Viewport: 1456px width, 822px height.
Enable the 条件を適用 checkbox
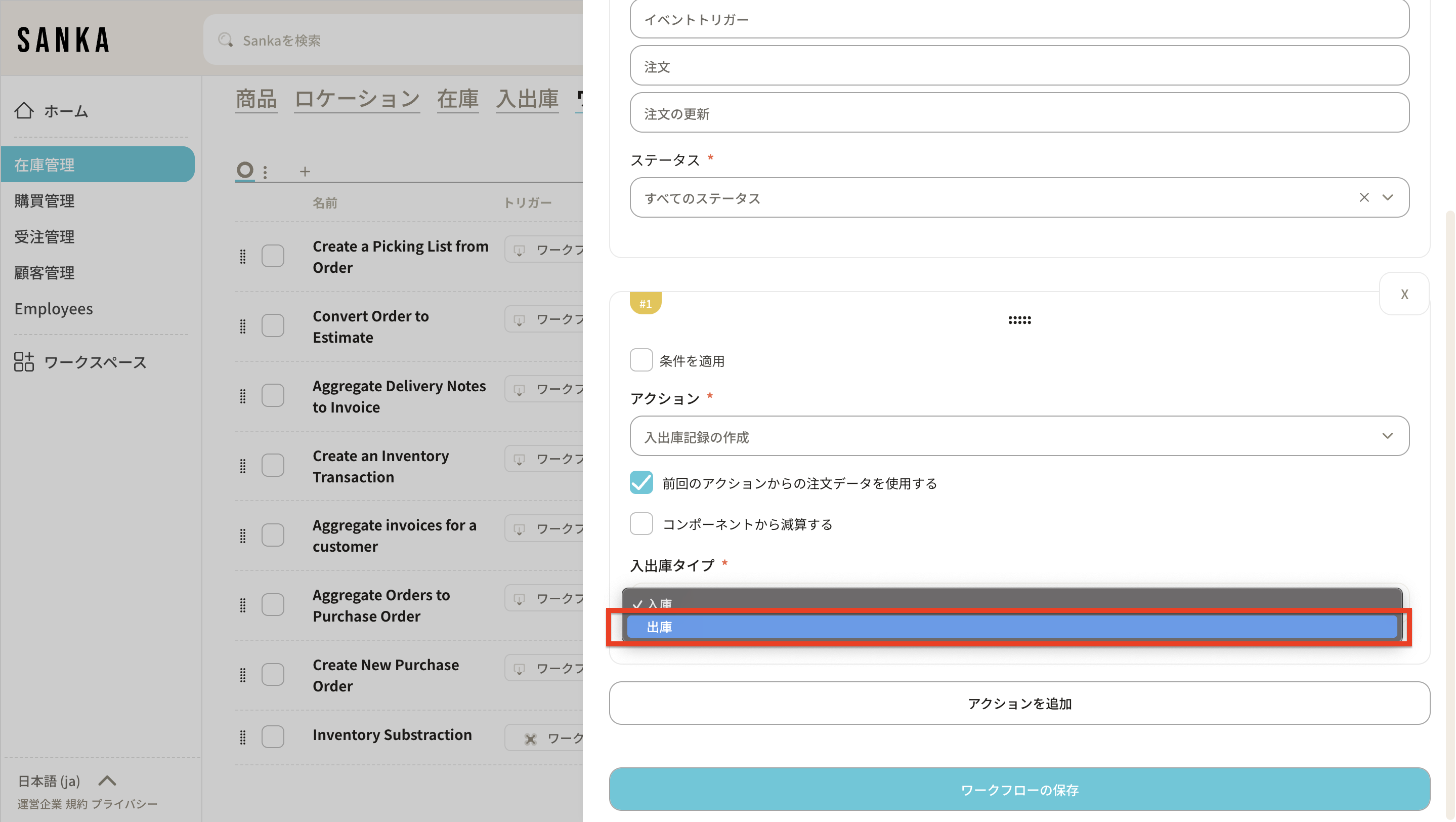[x=641, y=360]
